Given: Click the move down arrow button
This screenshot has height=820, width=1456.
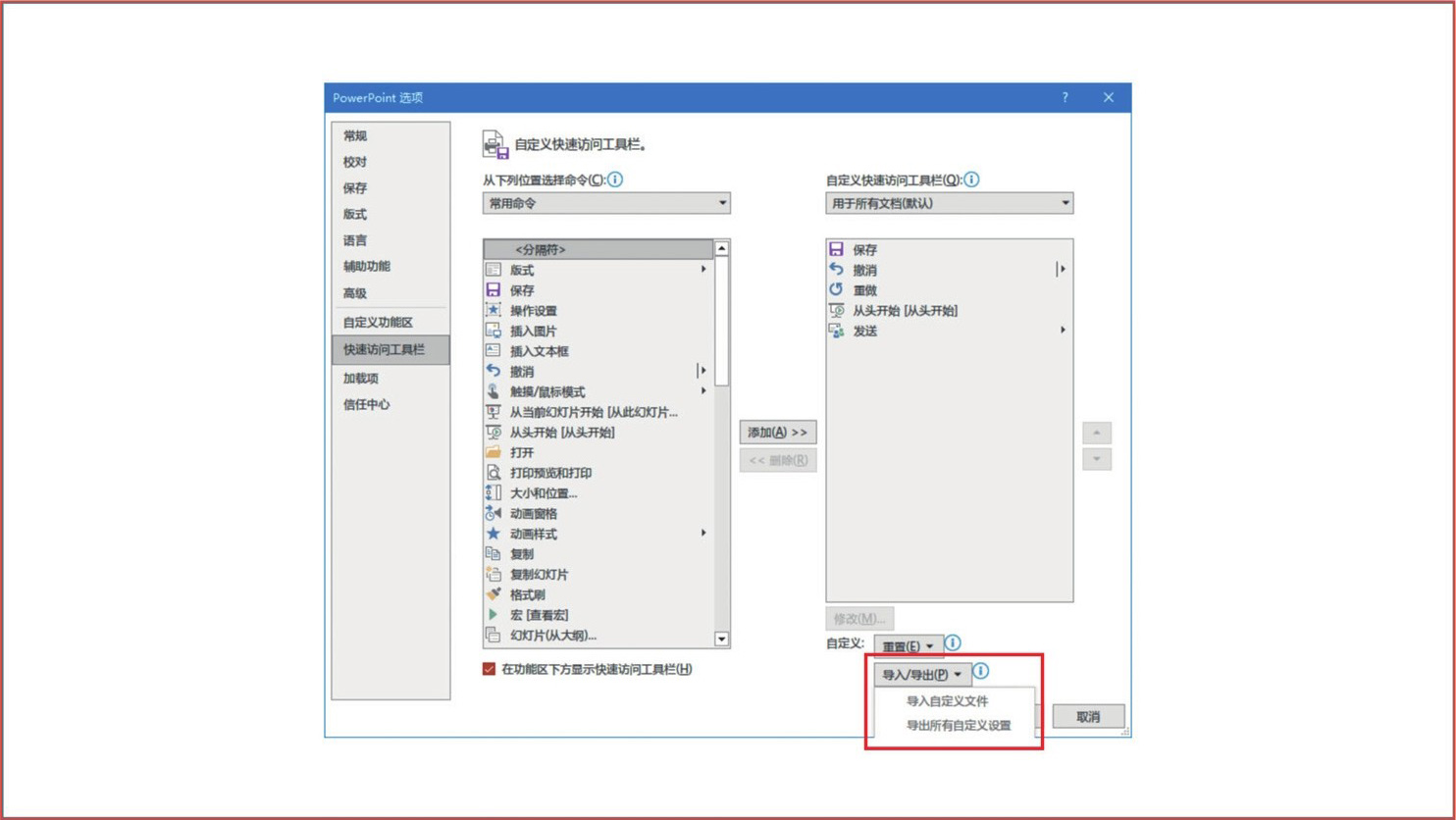Looking at the screenshot, I should (1097, 459).
